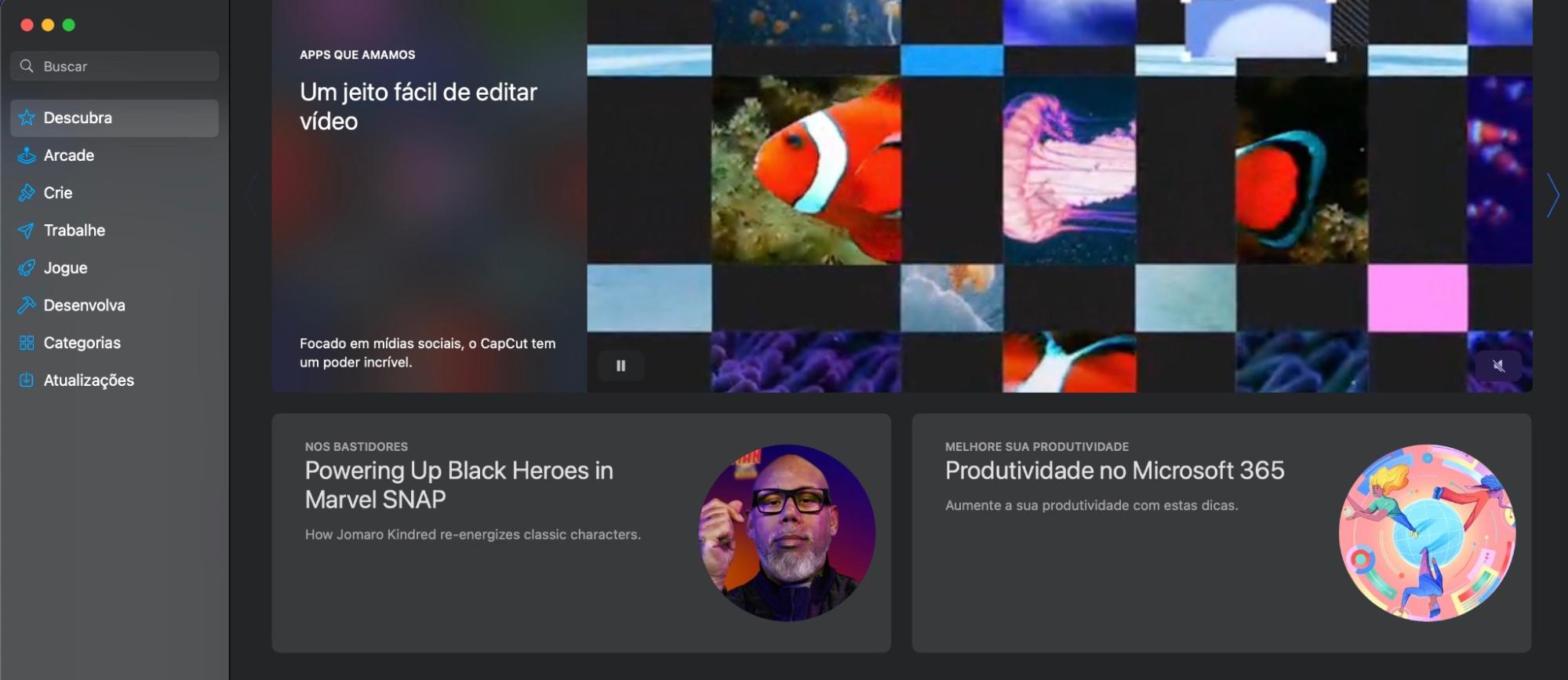The width and height of the screenshot is (1568, 680).
Task: Advance to the next featured story
Action: [1552, 195]
